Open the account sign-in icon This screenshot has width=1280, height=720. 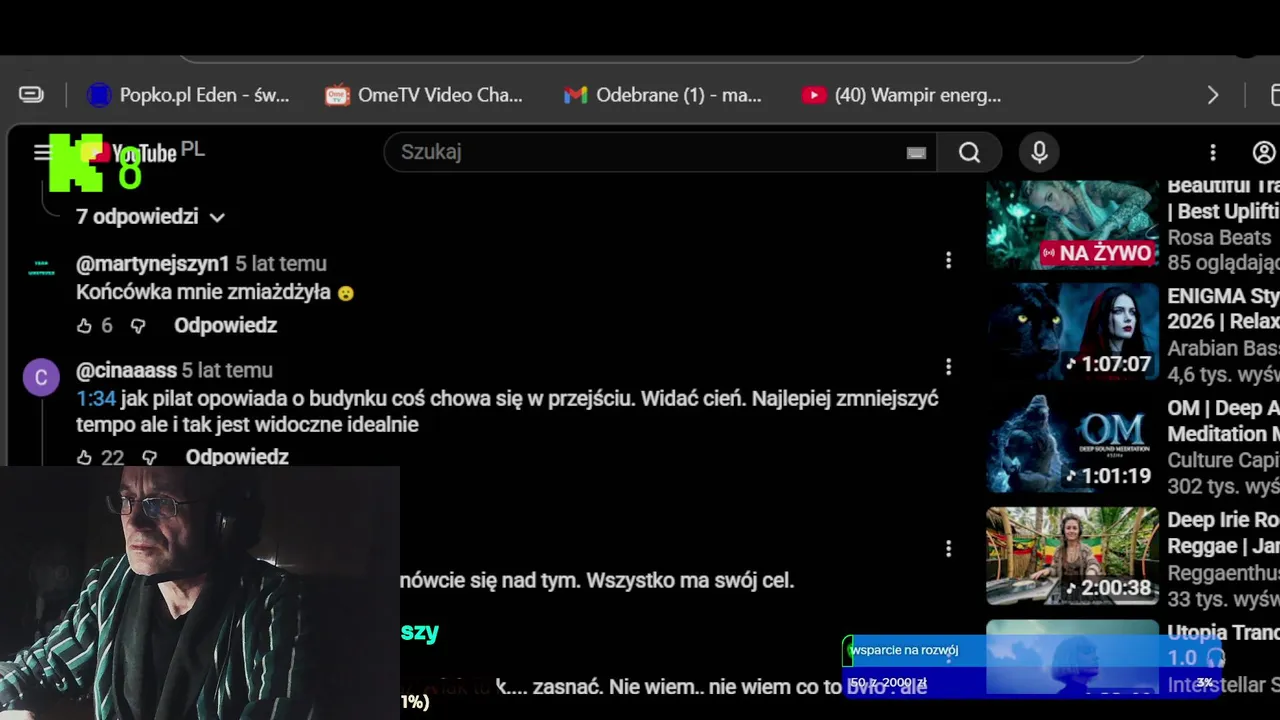point(1264,152)
